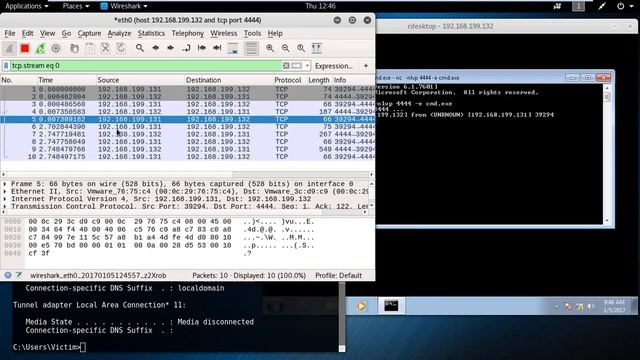Click Profile: Default in status bar
The height and width of the screenshot is (360, 640).
[x=338, y=276]
